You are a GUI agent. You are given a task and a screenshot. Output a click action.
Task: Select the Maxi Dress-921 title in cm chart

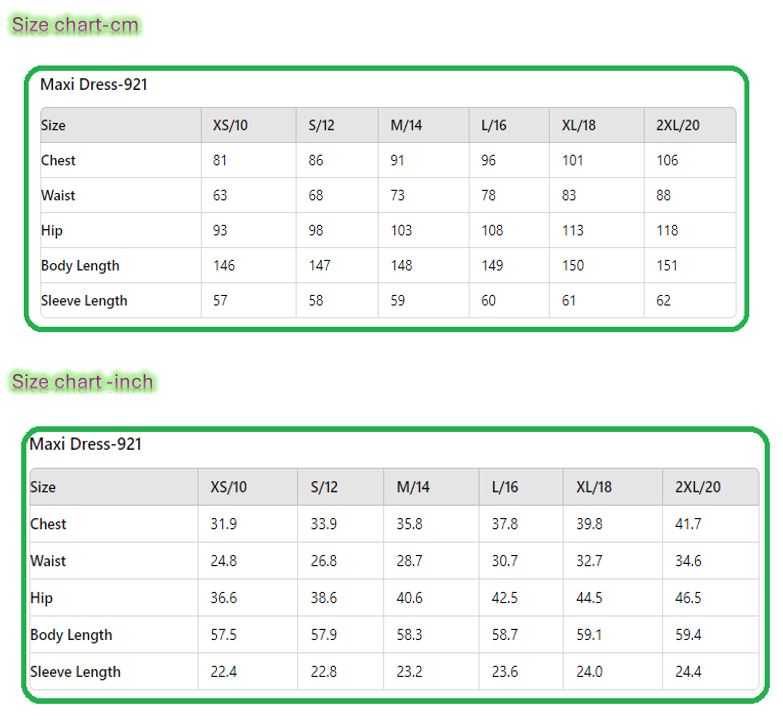coord(94,85)
